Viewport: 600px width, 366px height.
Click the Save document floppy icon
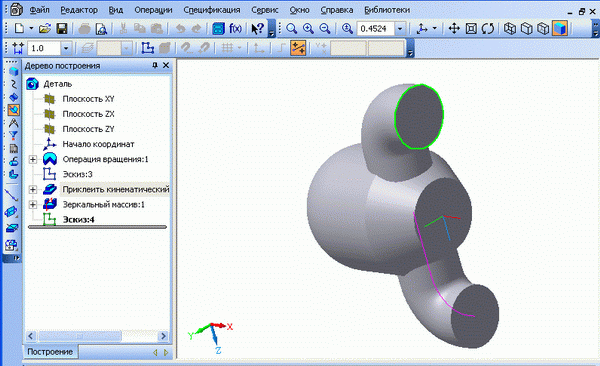click(x=62, y=28)
